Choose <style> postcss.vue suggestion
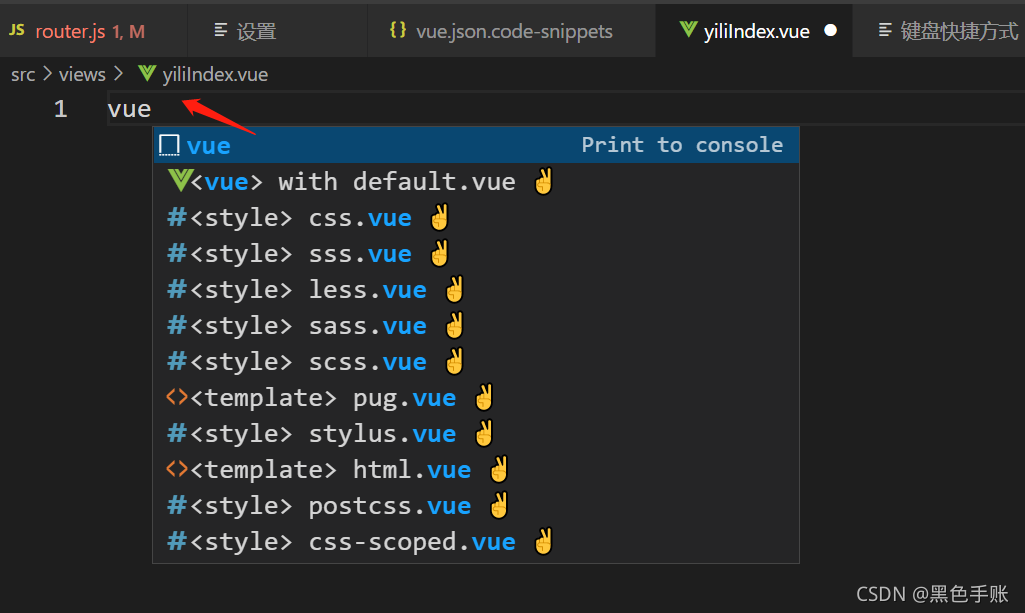This screenshot has height=613, width=1025. pyautogui.click(x=476, y=505)
